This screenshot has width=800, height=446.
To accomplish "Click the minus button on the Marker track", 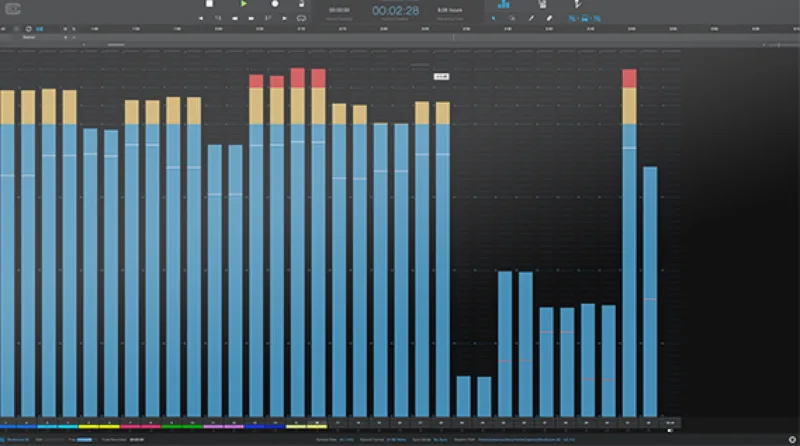I will click(73, 37).
